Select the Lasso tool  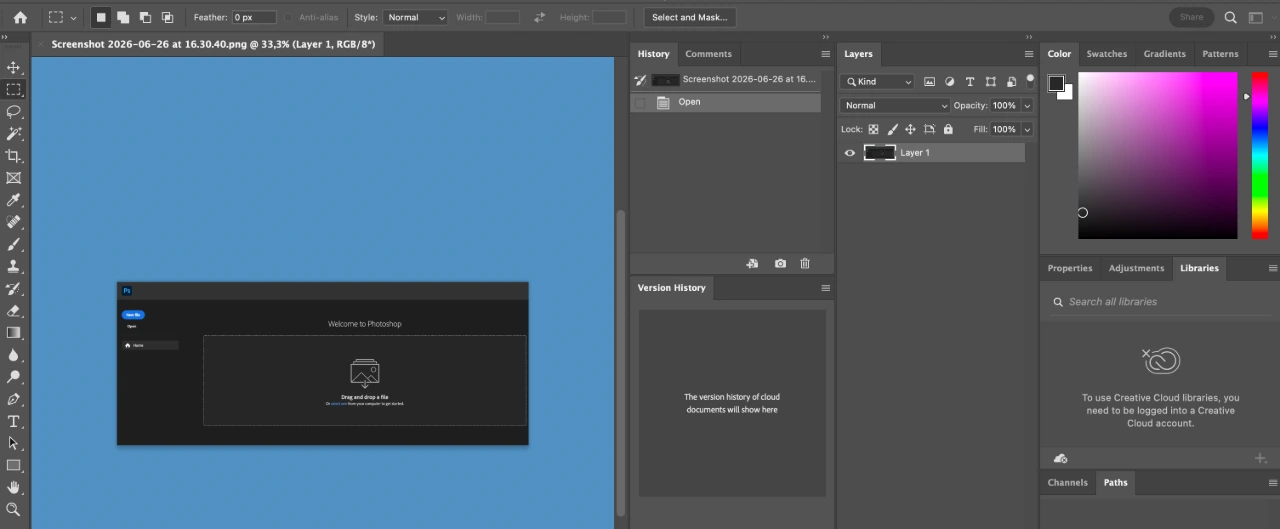tap(14, 111)
